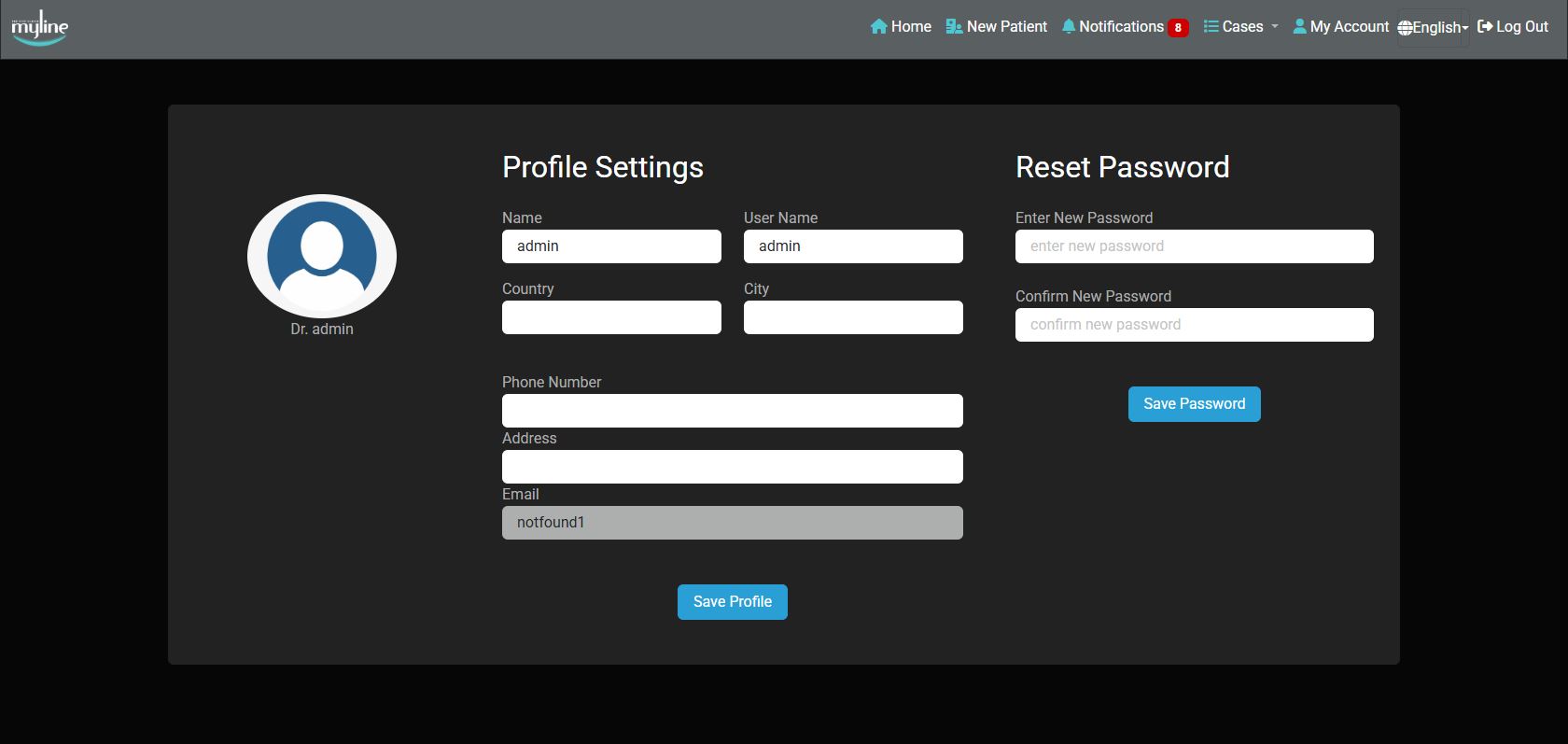Viewport: 1568px width, 744px height.
Task: Click the Dr. admin profile avatar
Action: 322,256
